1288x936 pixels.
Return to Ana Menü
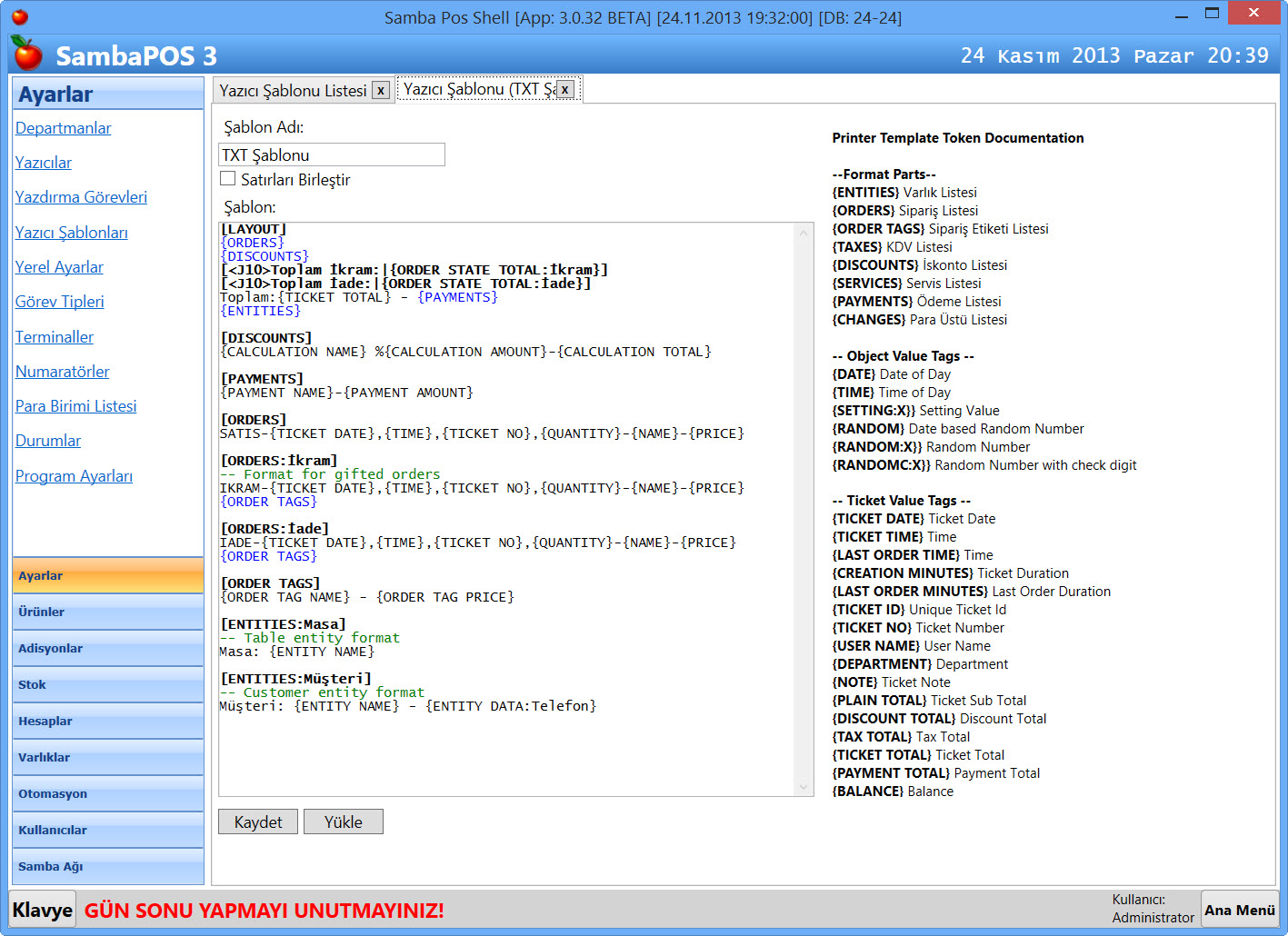tap(1239, 910)
